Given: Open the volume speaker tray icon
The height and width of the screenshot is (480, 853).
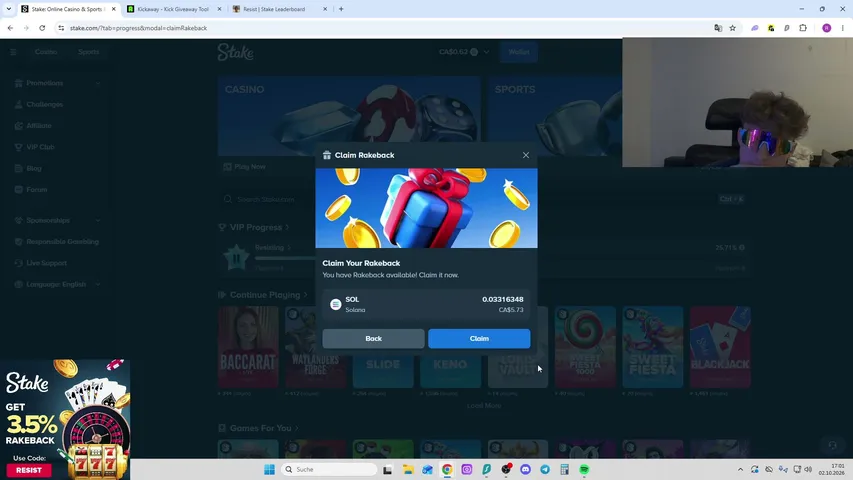Looking at the screenshot, I should (808, 469).
